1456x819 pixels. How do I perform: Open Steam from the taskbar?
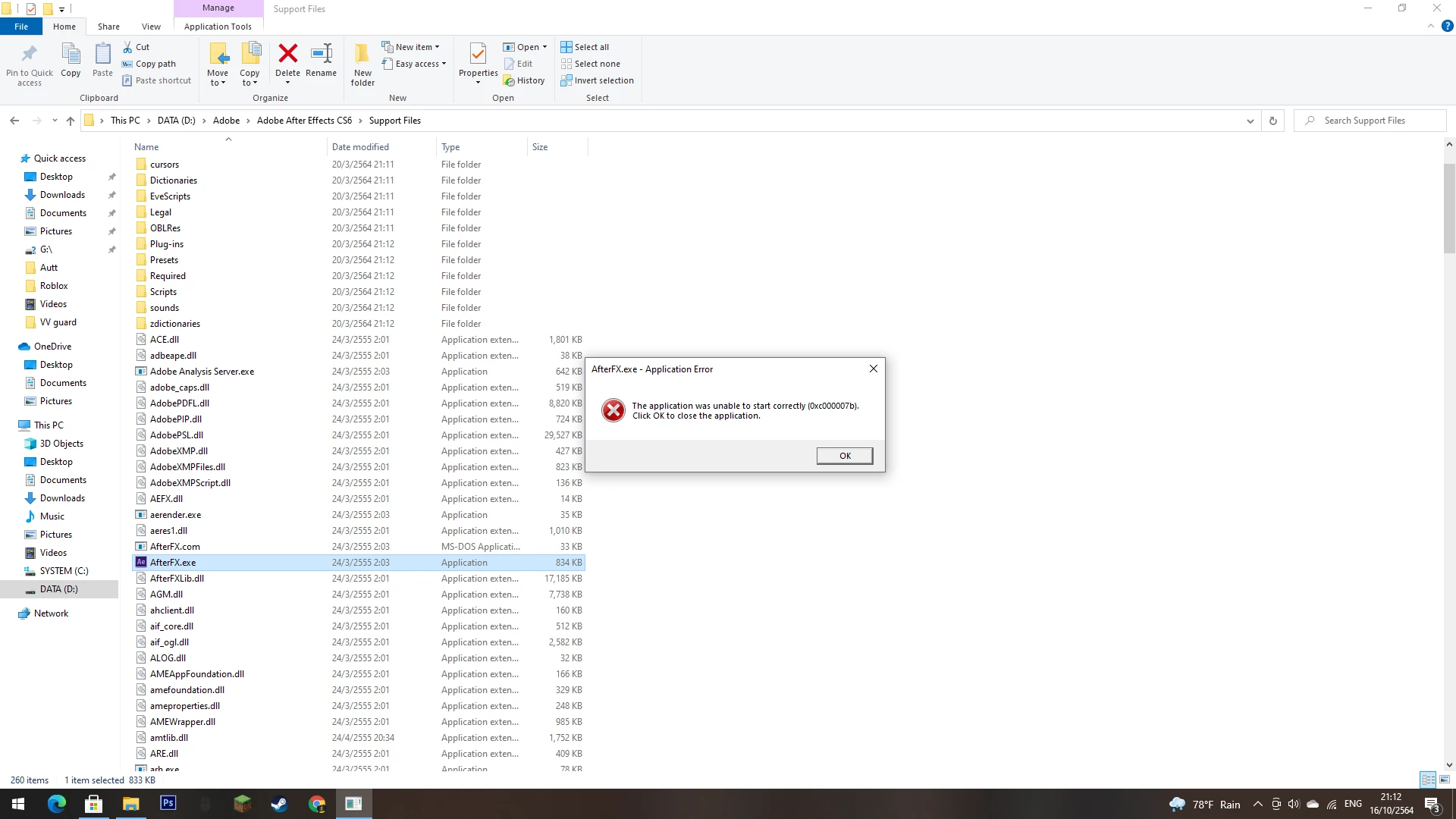pos(279,803)
